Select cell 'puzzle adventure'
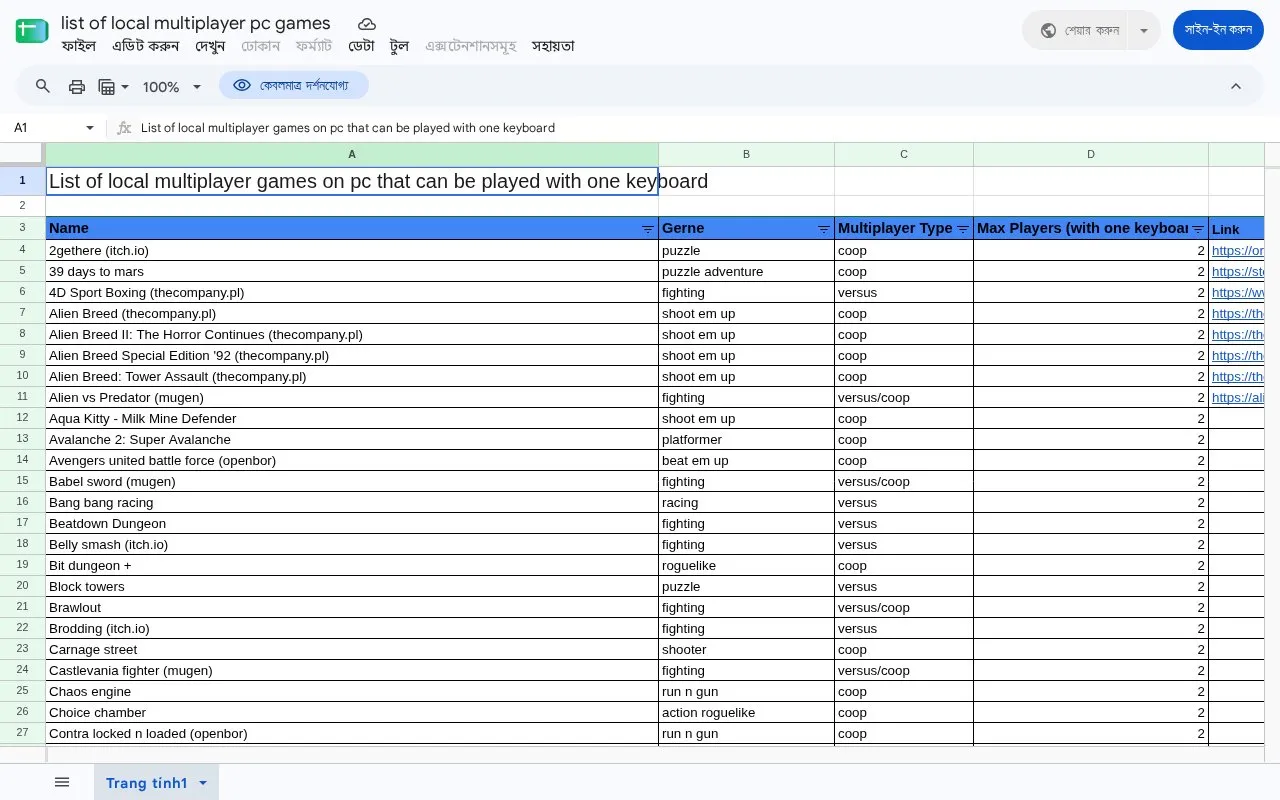Screen dimensions: 1280x800 pos(746,272)
